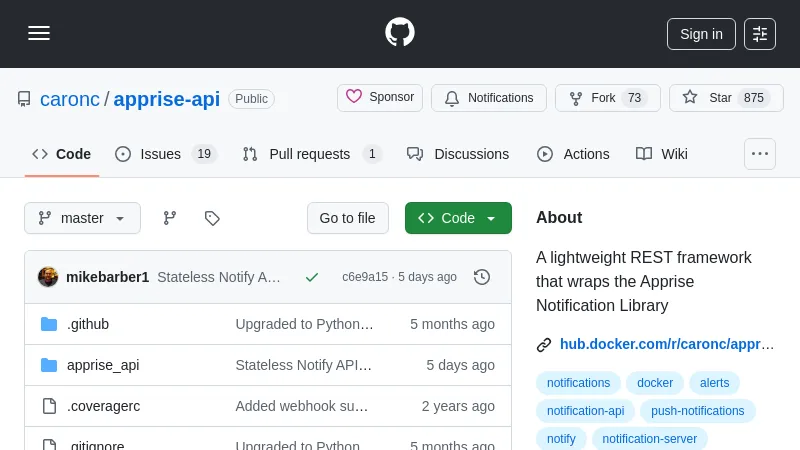
Task: View branches via the branch icon
Action: tap(170, 218)
